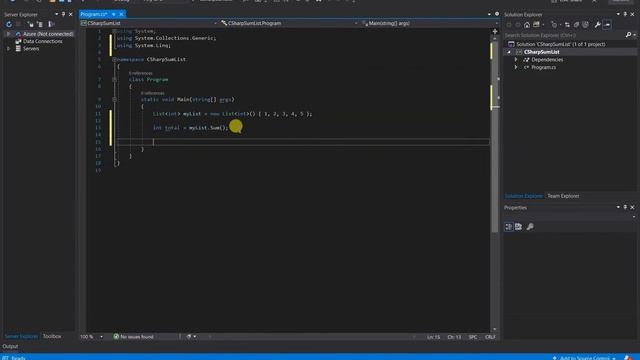
Task: Toggle Categorized view in Properties
Action: tap(509, 227)
